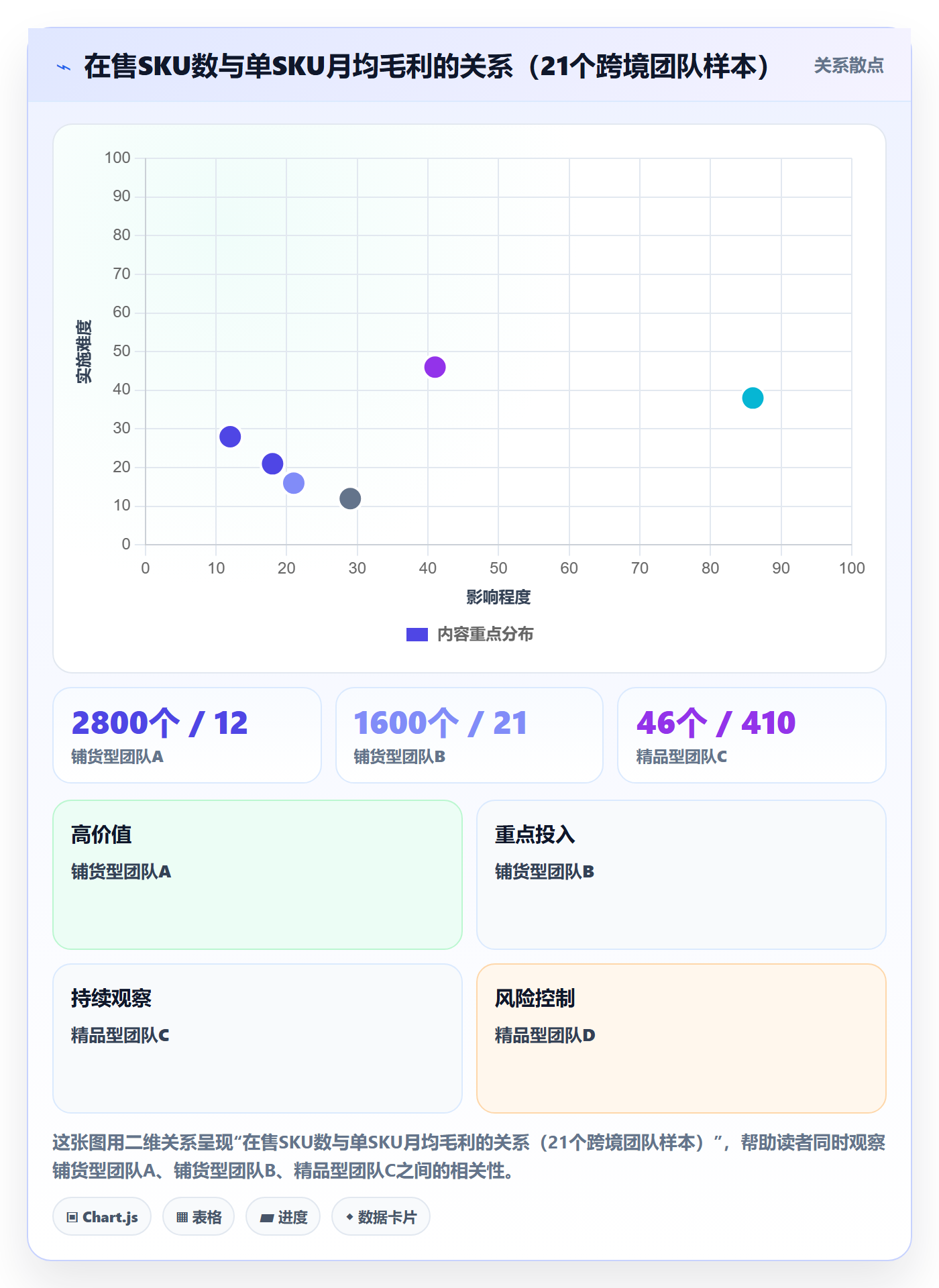Click the 精品型团队C label under 46个
The width and height of the screenshot is (939, 1288).
[681, 757]
